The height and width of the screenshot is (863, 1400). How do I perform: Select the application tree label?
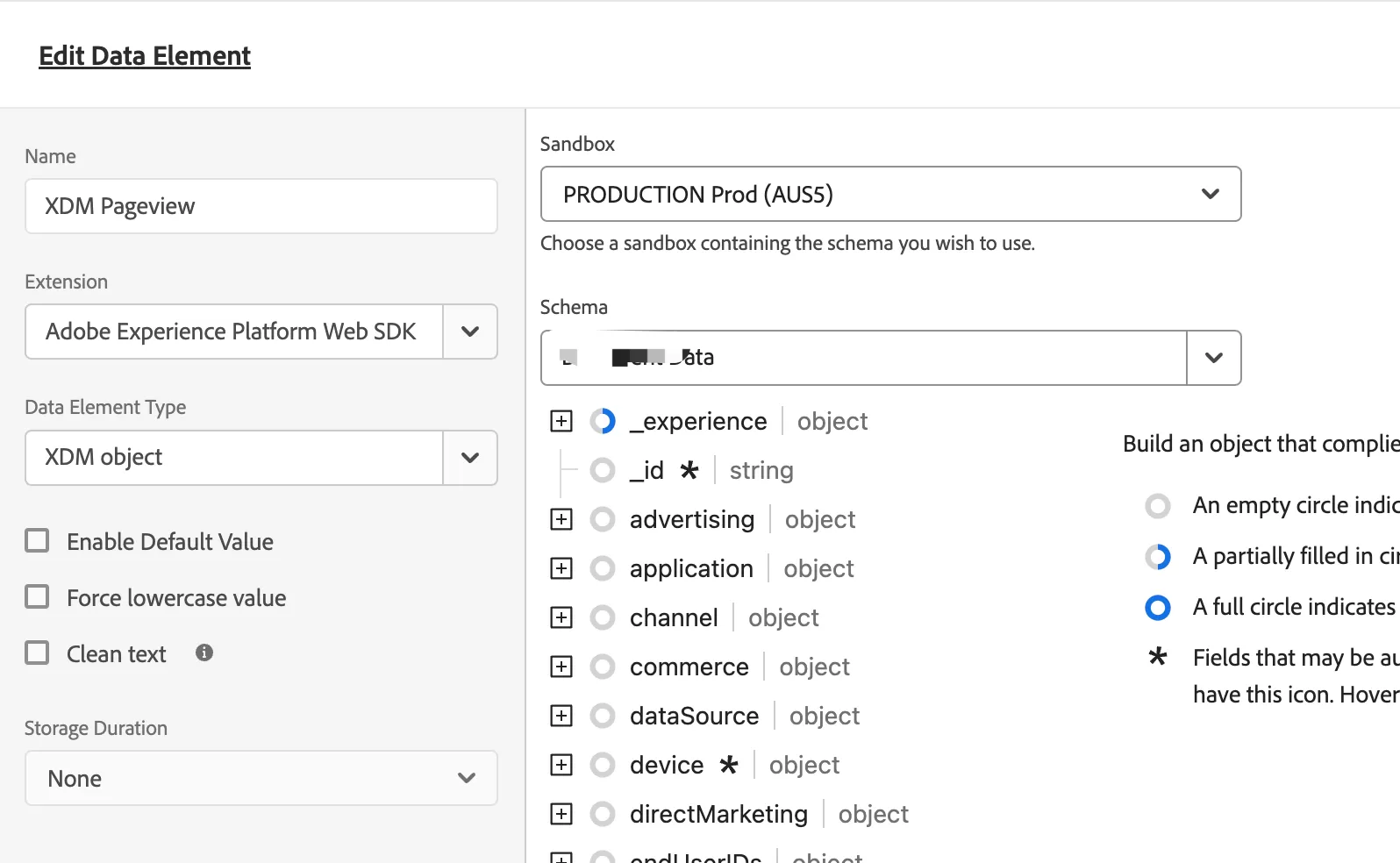pyautogui.click(x=691, y=568)
